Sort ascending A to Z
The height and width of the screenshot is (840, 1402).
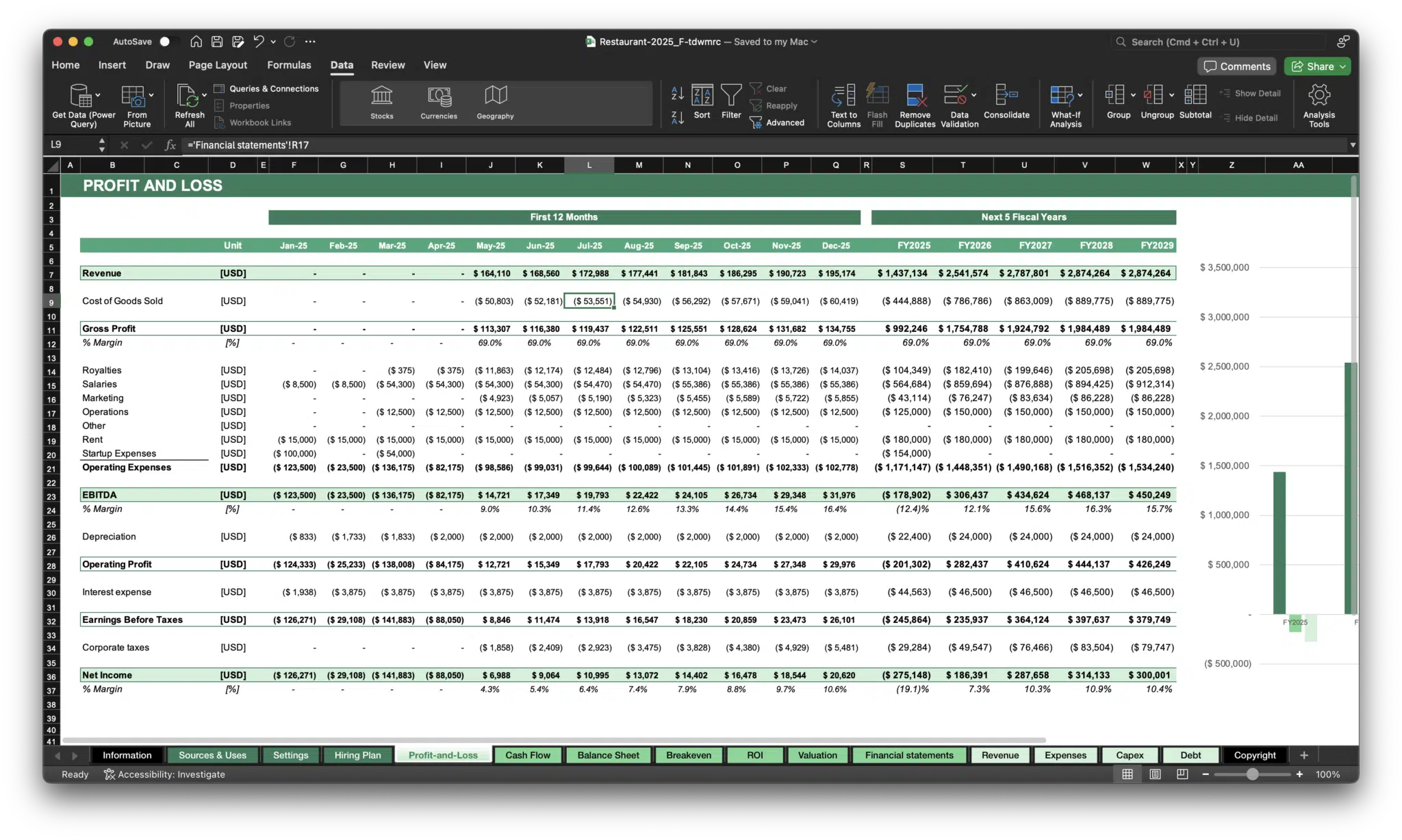pyautogui.click(x=678, y=92)
